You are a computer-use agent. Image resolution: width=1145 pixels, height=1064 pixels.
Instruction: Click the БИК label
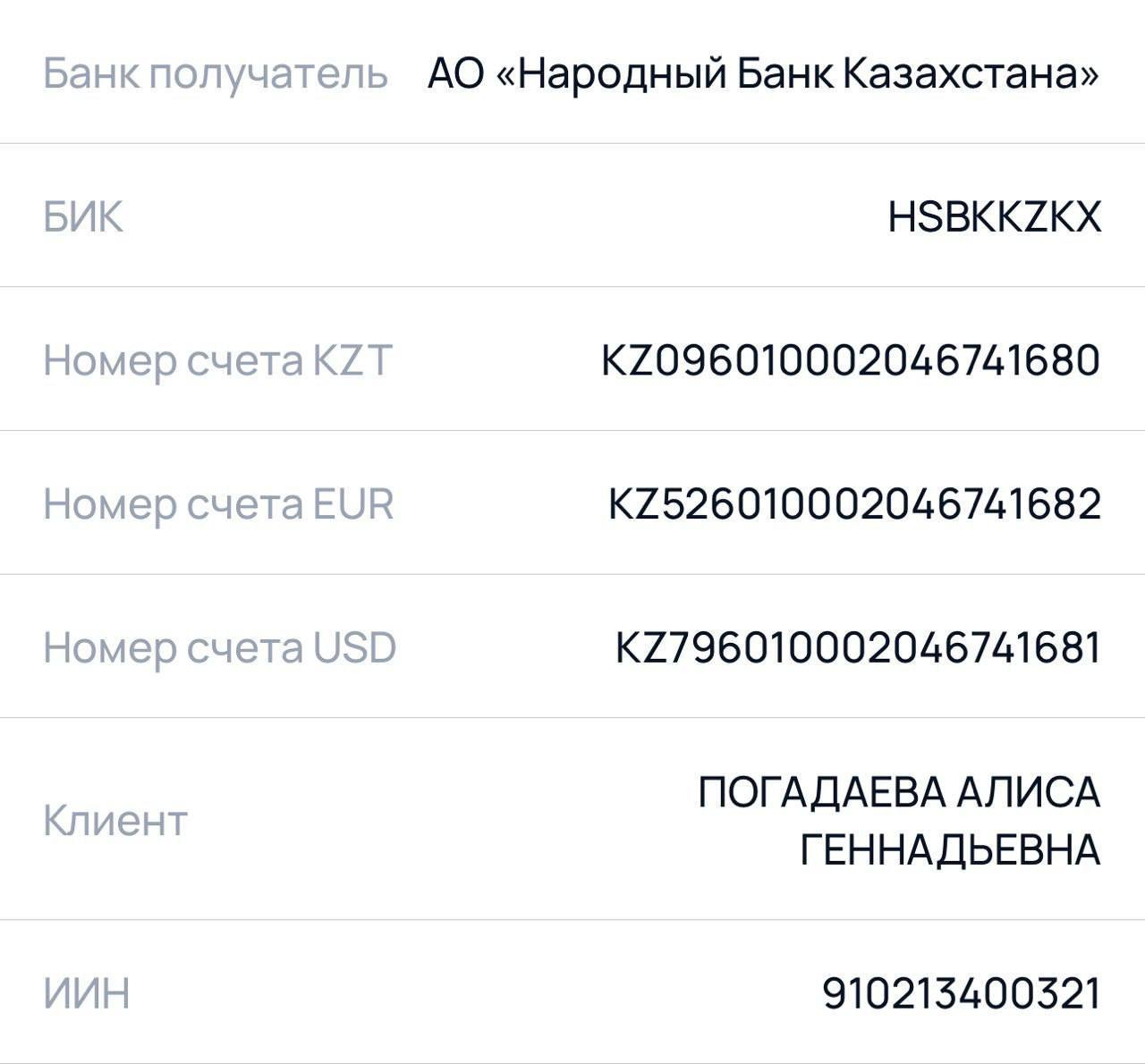pyautogui.click(x=83, y=217)
